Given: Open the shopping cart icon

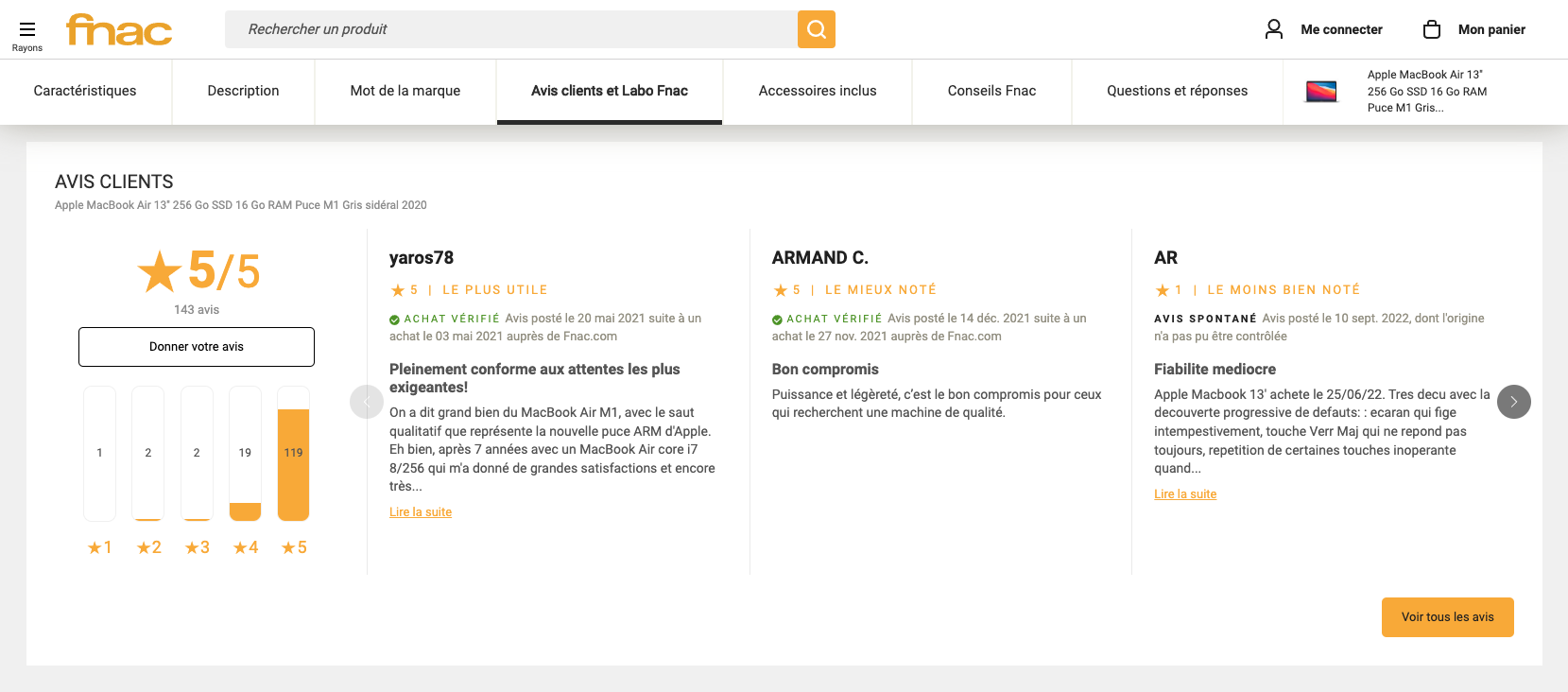Looking at the screenshot, I should pos(1432,29).
